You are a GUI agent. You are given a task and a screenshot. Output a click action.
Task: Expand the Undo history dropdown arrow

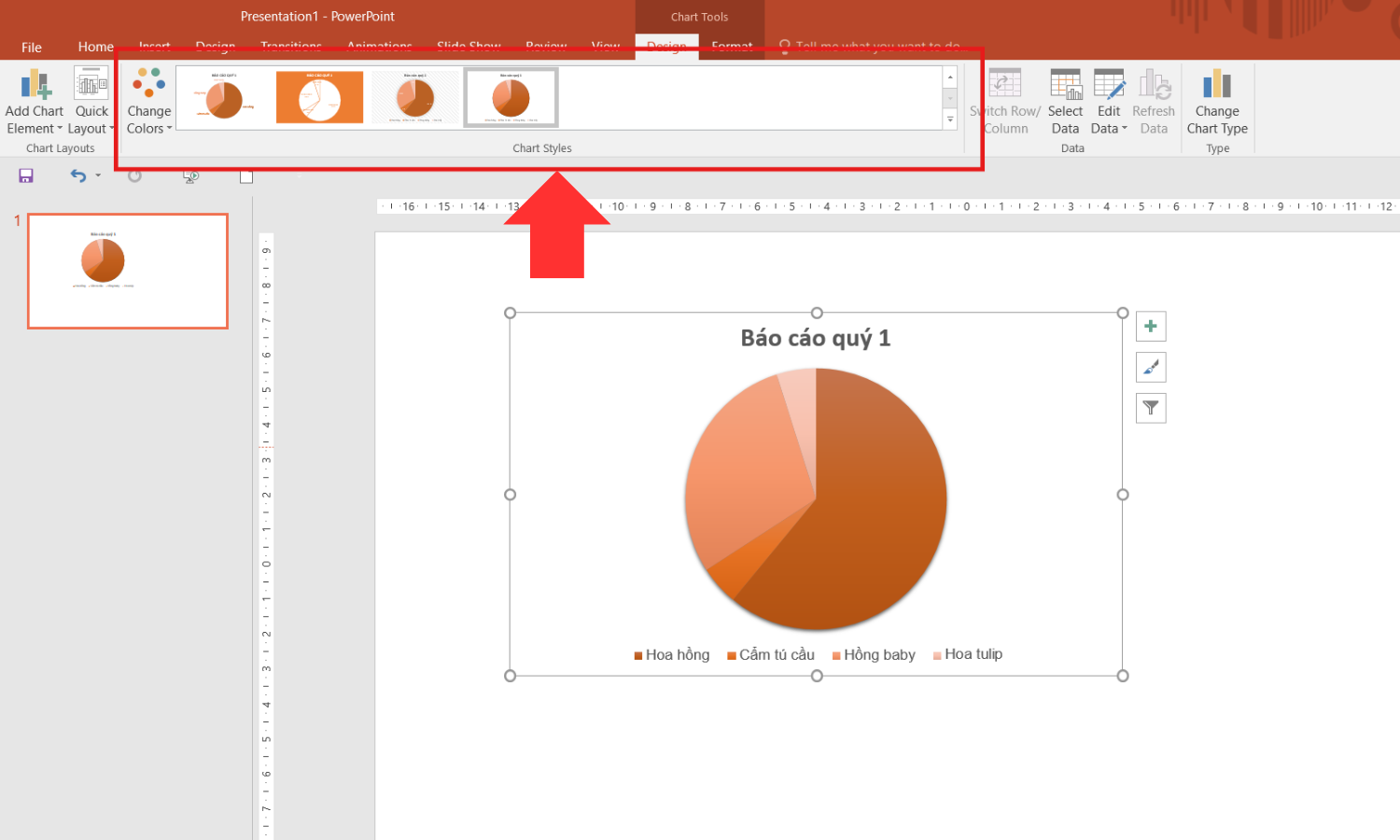tap(98, 175)
